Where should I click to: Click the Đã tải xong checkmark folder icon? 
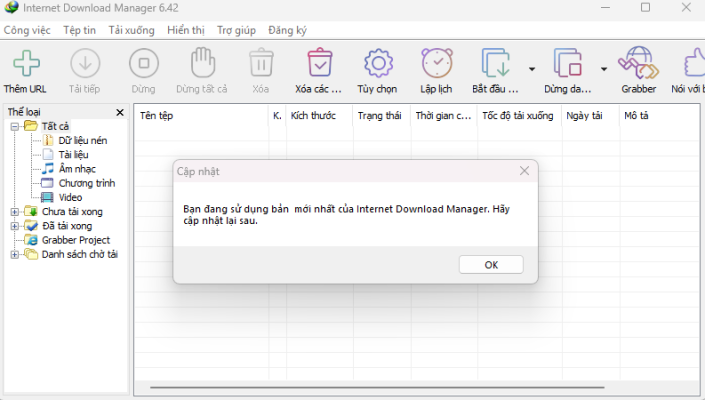click(x=31, y=226)
